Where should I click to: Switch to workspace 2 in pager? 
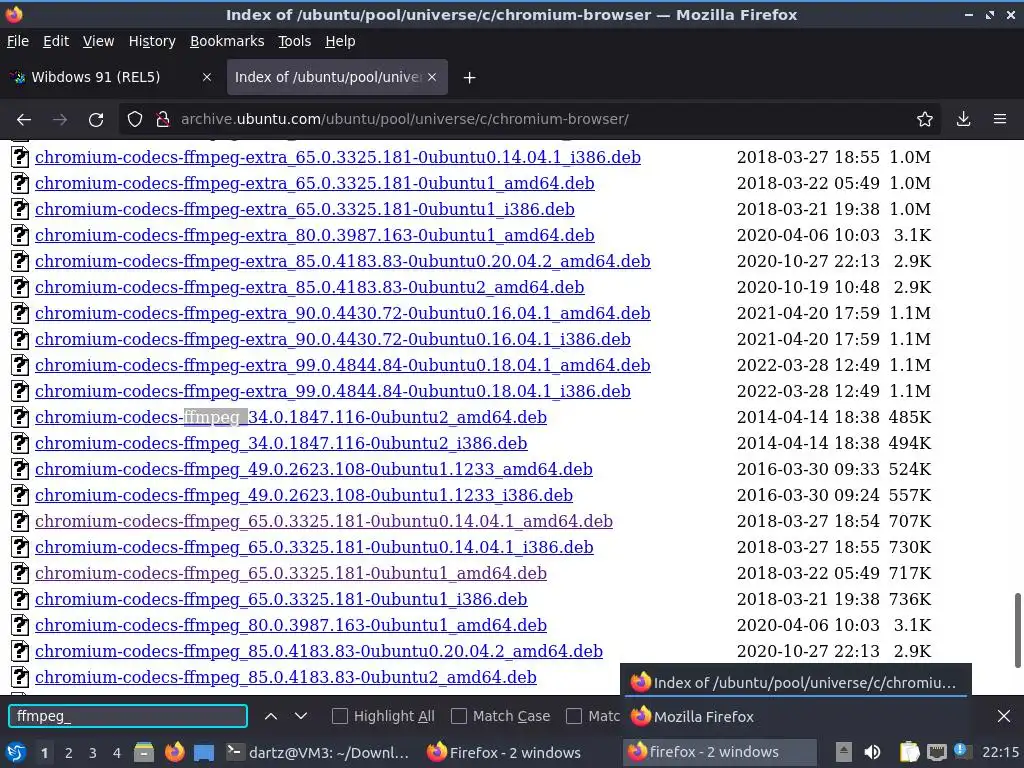68,753
